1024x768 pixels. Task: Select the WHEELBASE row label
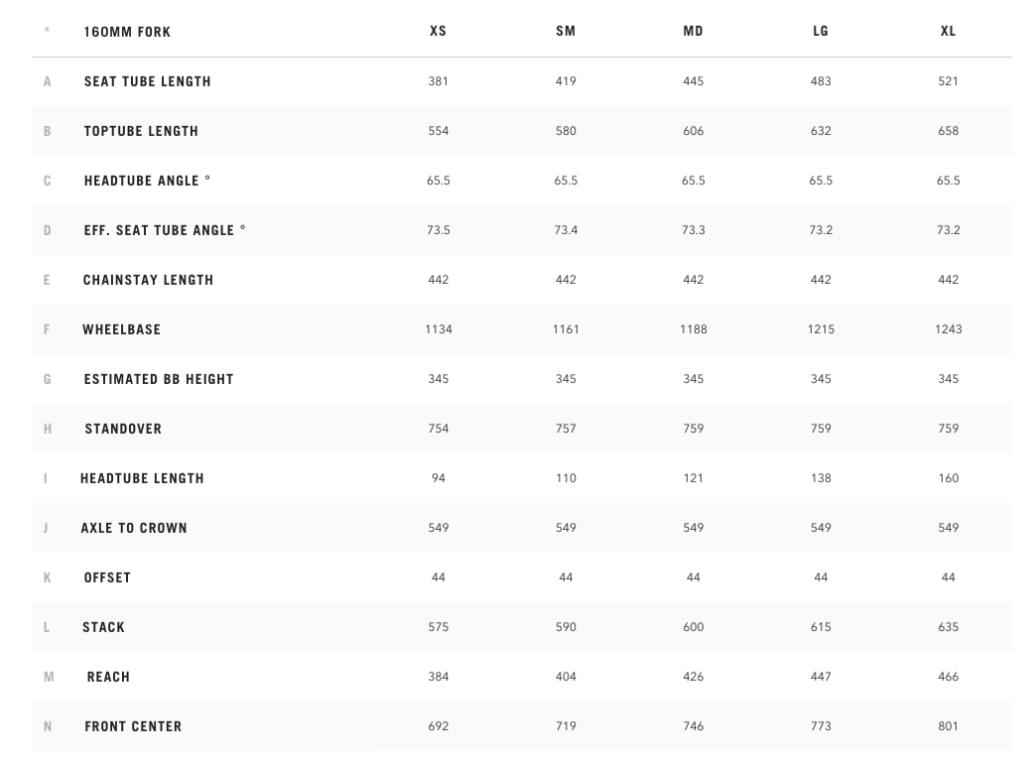tap(122, 329)
